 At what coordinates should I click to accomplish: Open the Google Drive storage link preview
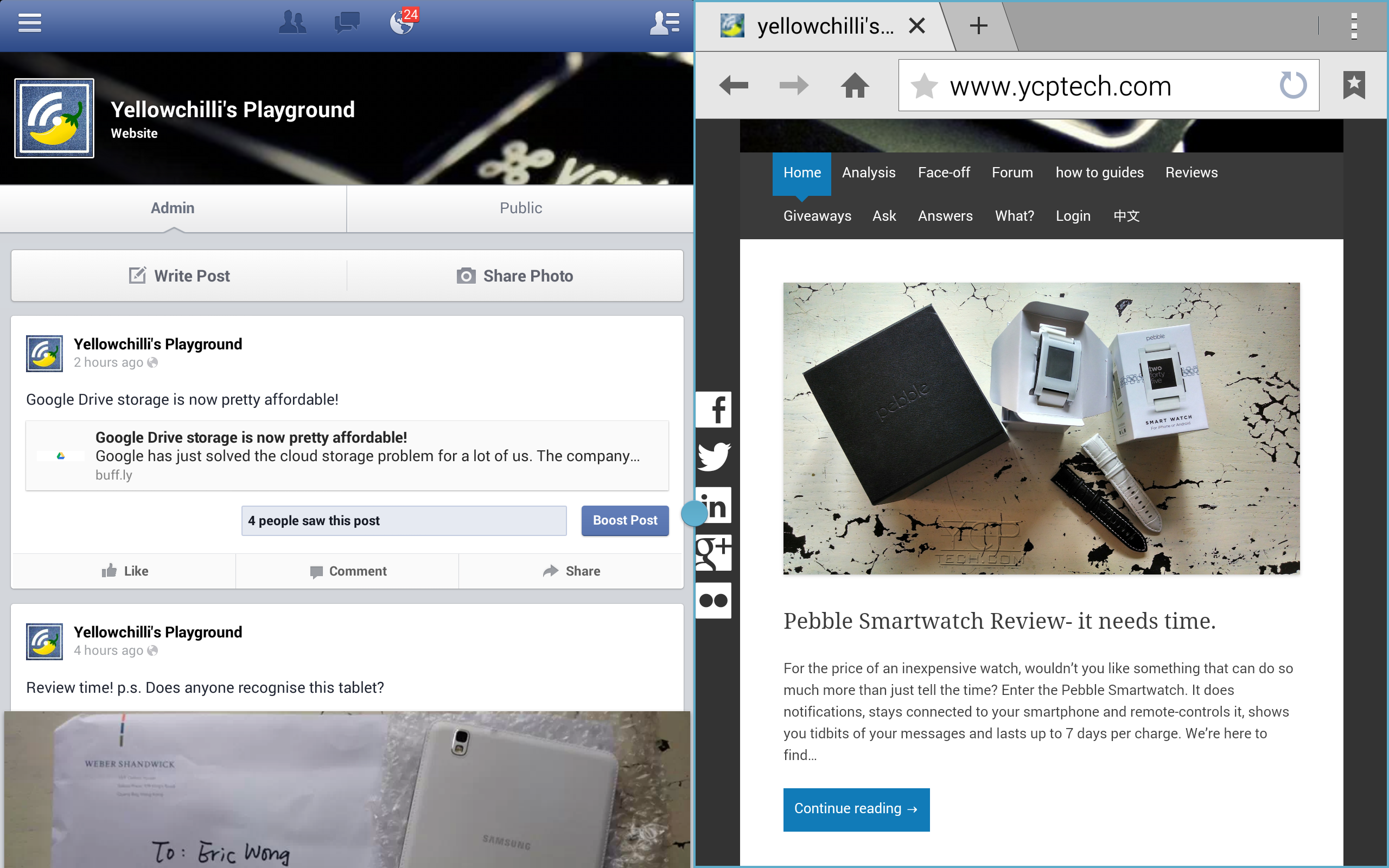coord(347,456)
